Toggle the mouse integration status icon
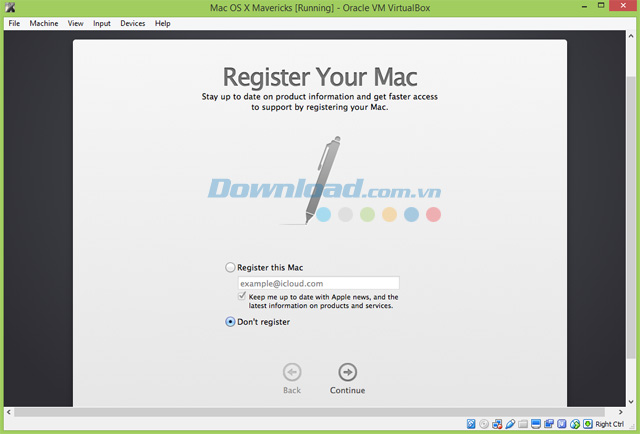 575,424
